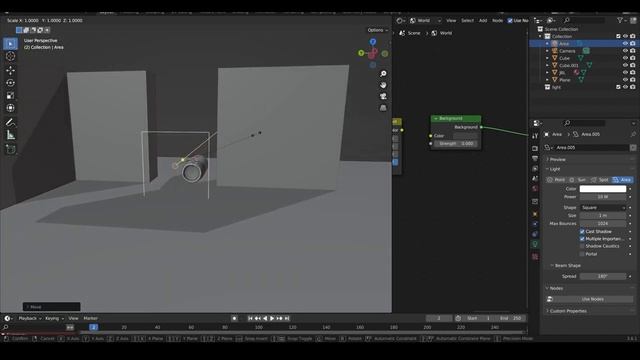Click the Spread value field

(603, 276)
